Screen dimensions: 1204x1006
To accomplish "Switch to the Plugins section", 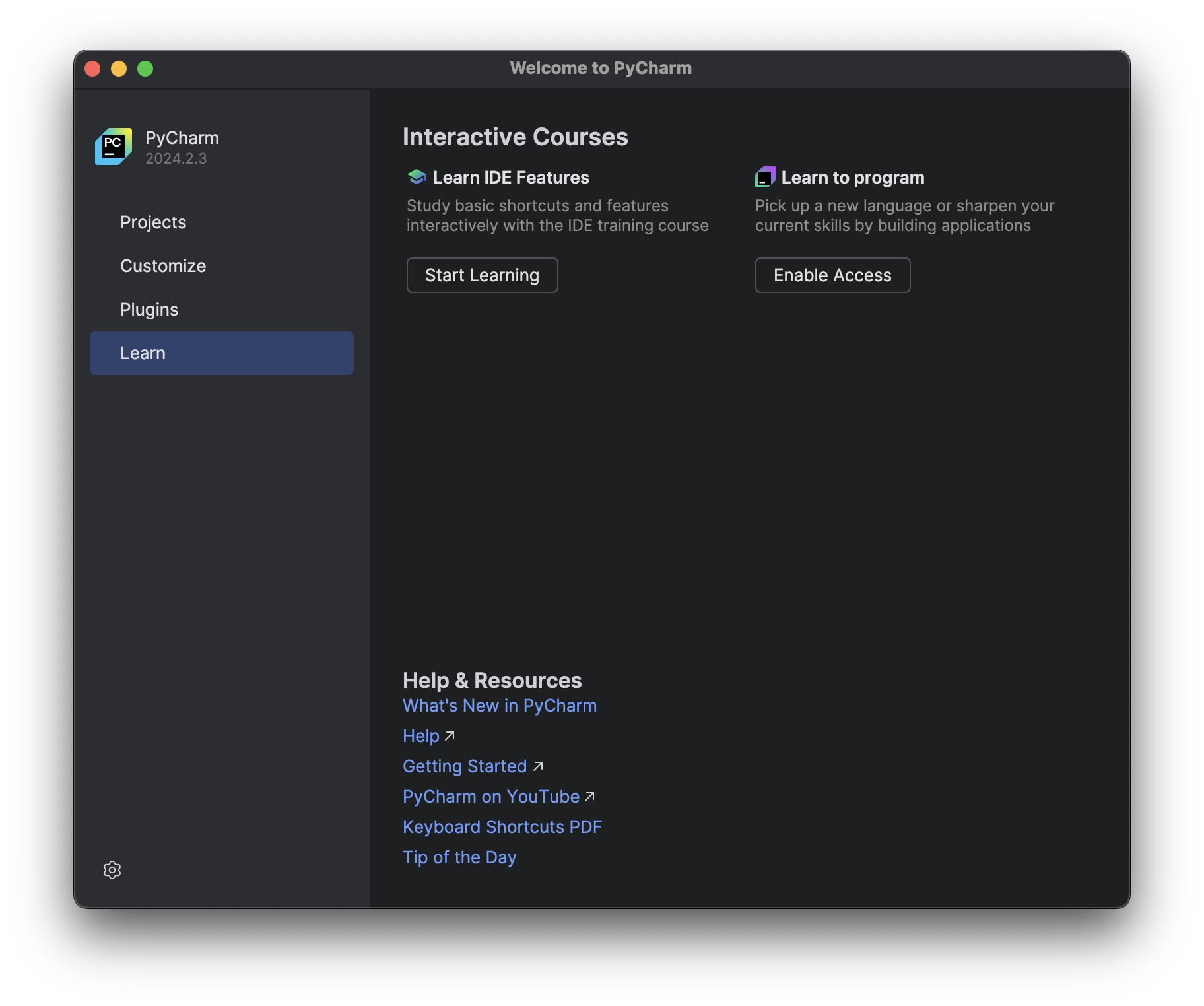I will [149, 309].
